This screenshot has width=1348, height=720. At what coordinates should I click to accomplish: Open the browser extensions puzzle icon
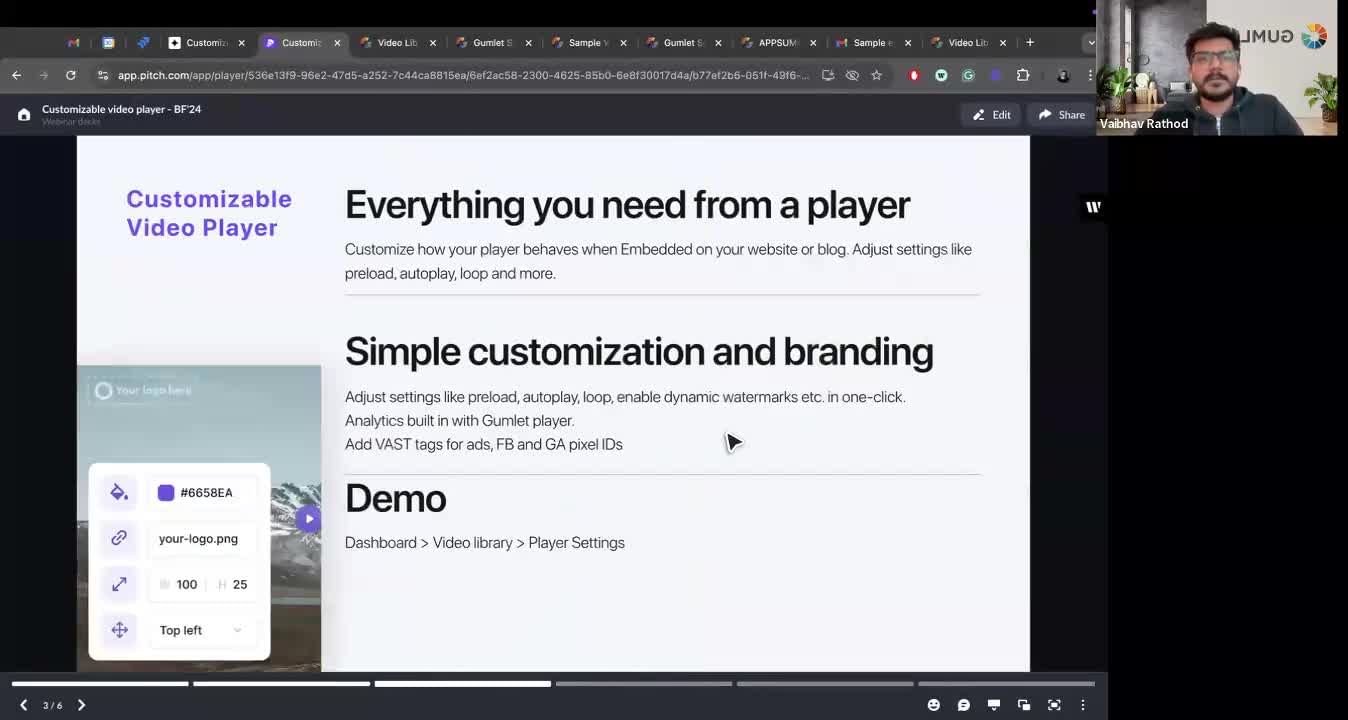click(x=1023, y=75)
